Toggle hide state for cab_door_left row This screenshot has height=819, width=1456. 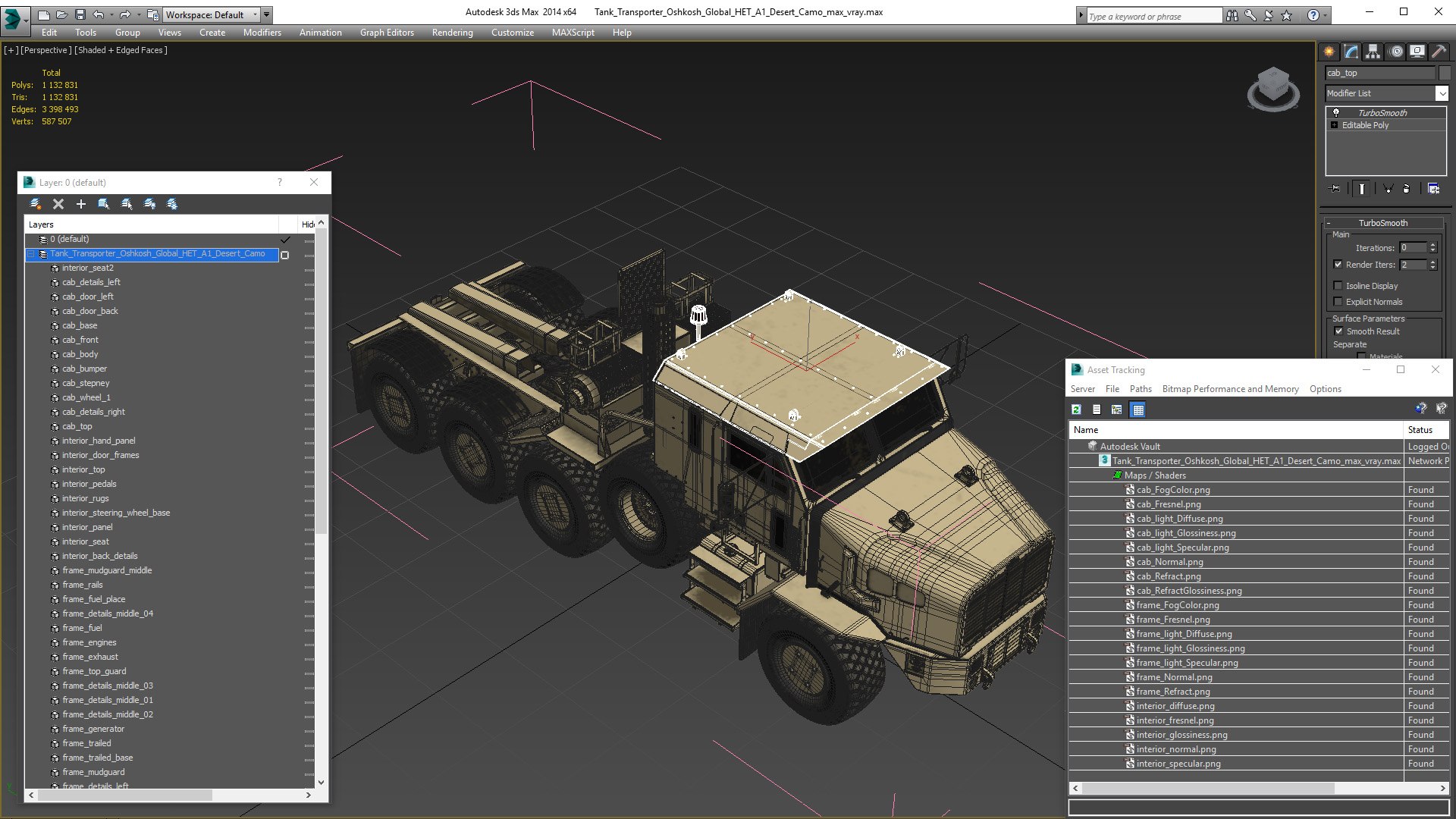[x=309, y=297]
